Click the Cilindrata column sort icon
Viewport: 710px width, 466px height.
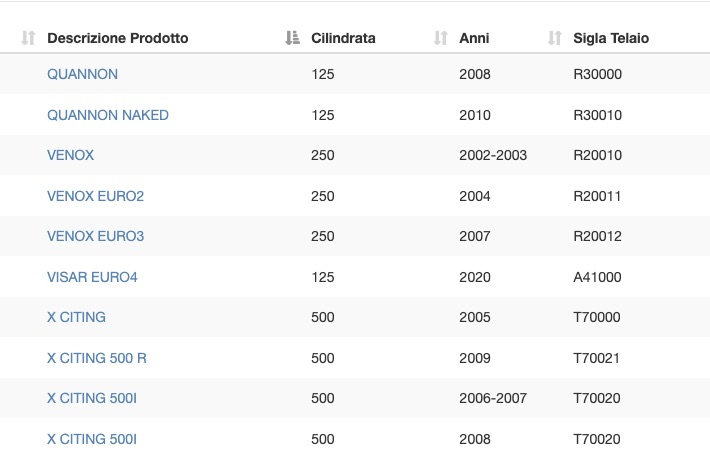(292, 38)
